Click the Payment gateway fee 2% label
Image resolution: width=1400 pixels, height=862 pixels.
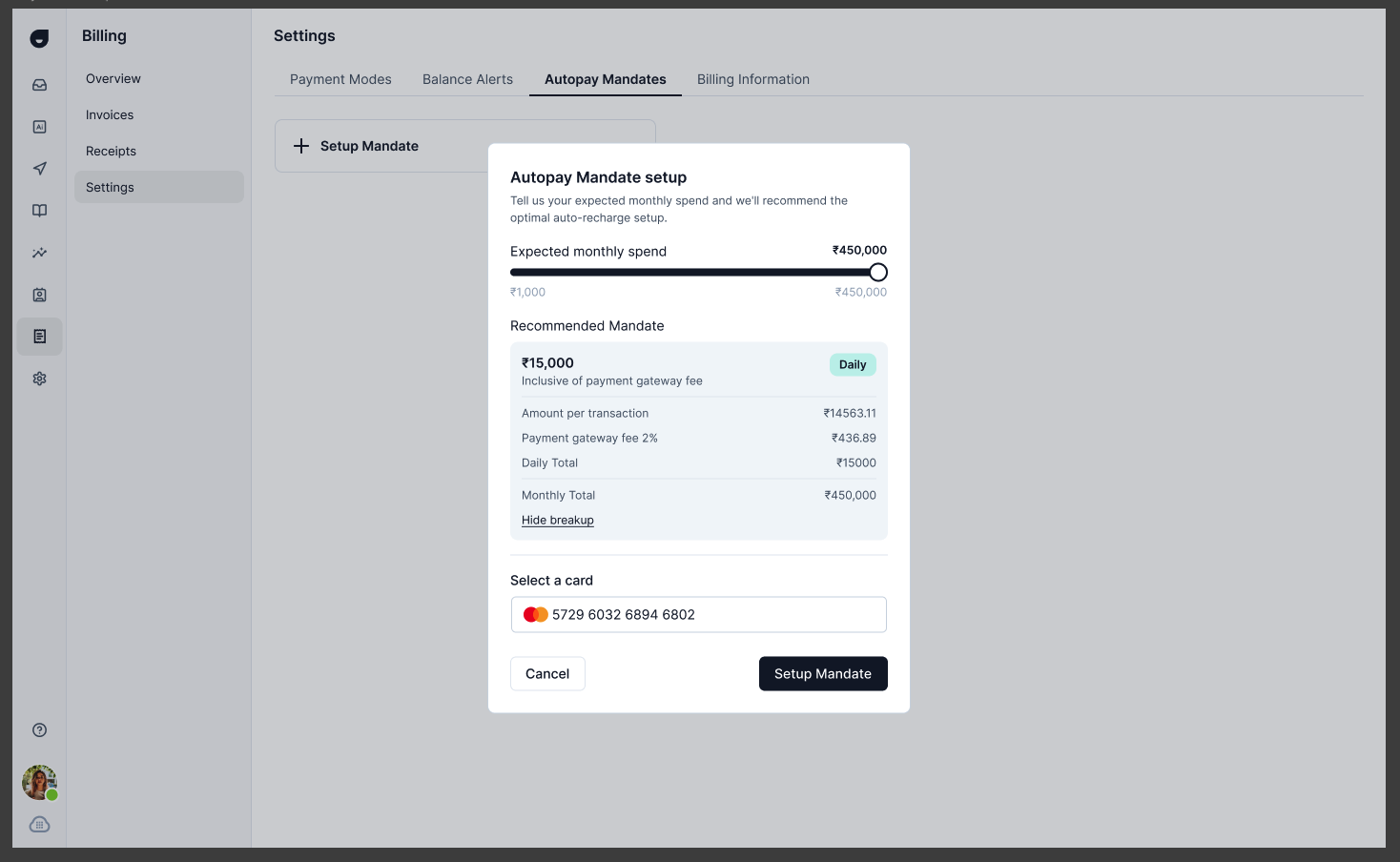[x=589, y=438]
